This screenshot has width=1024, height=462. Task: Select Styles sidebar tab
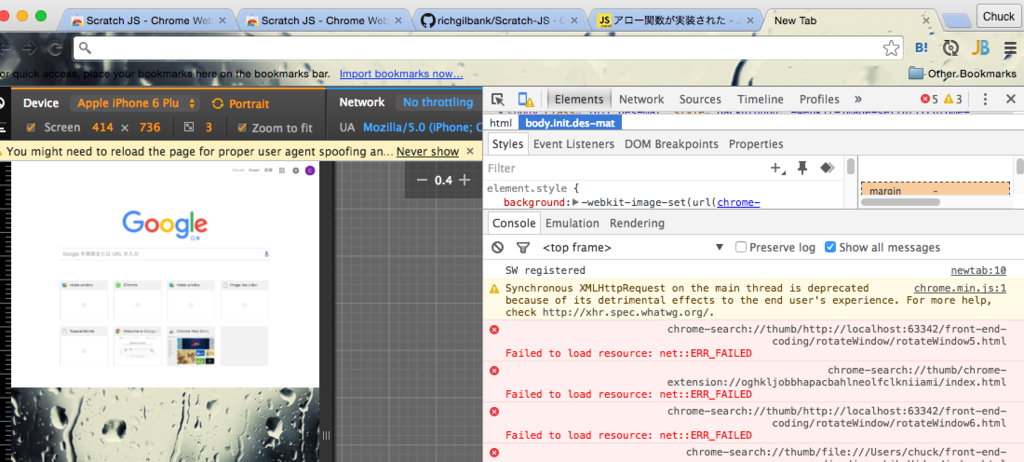507,144
